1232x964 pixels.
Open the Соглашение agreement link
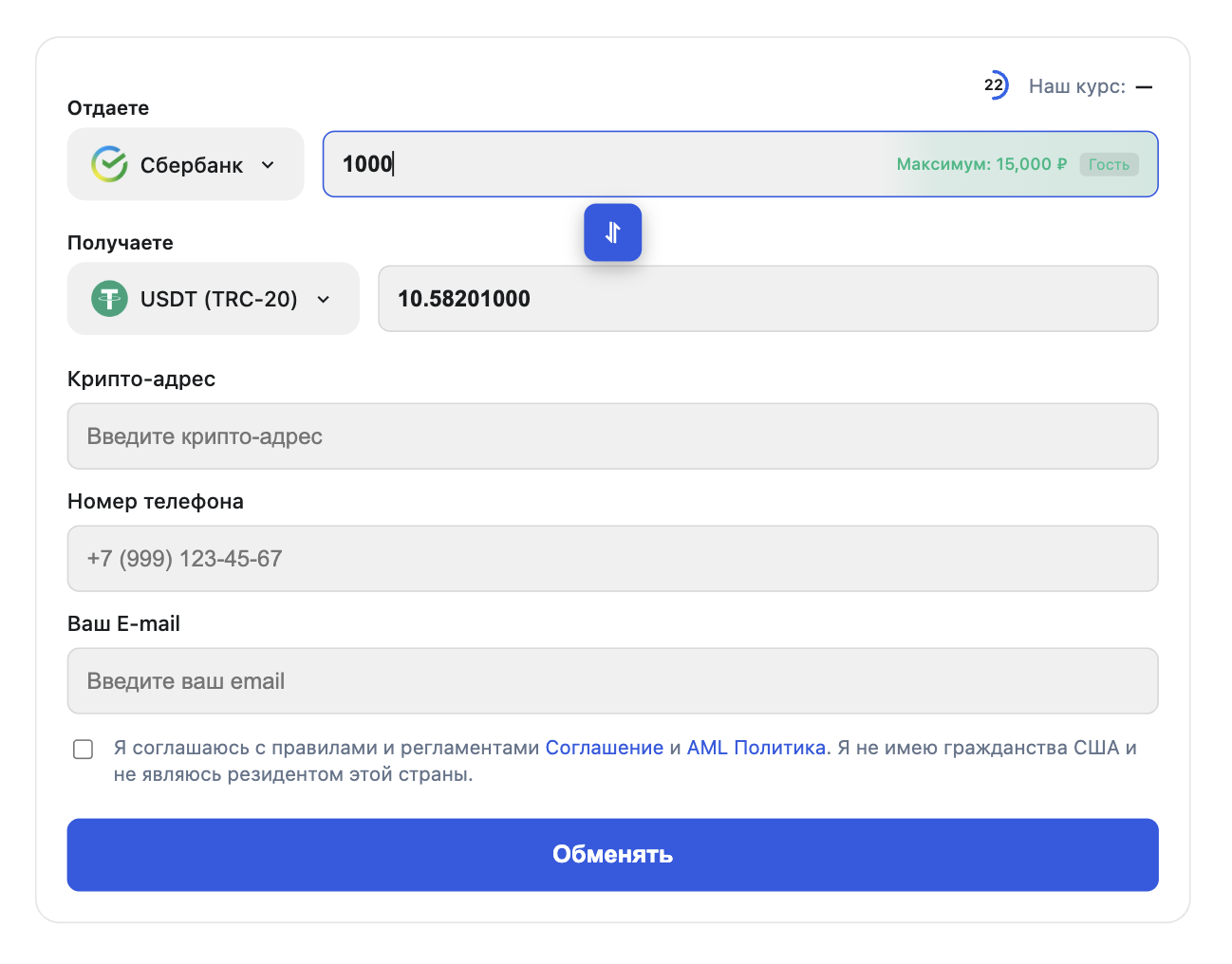point(604,748)
